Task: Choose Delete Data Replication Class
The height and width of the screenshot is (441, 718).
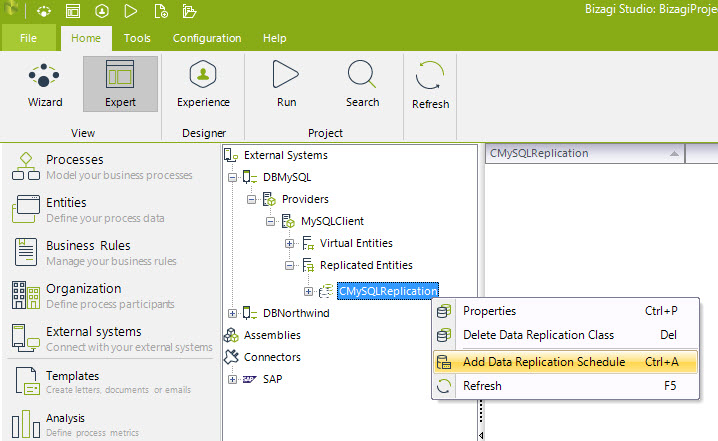Action: coord(566,335)
